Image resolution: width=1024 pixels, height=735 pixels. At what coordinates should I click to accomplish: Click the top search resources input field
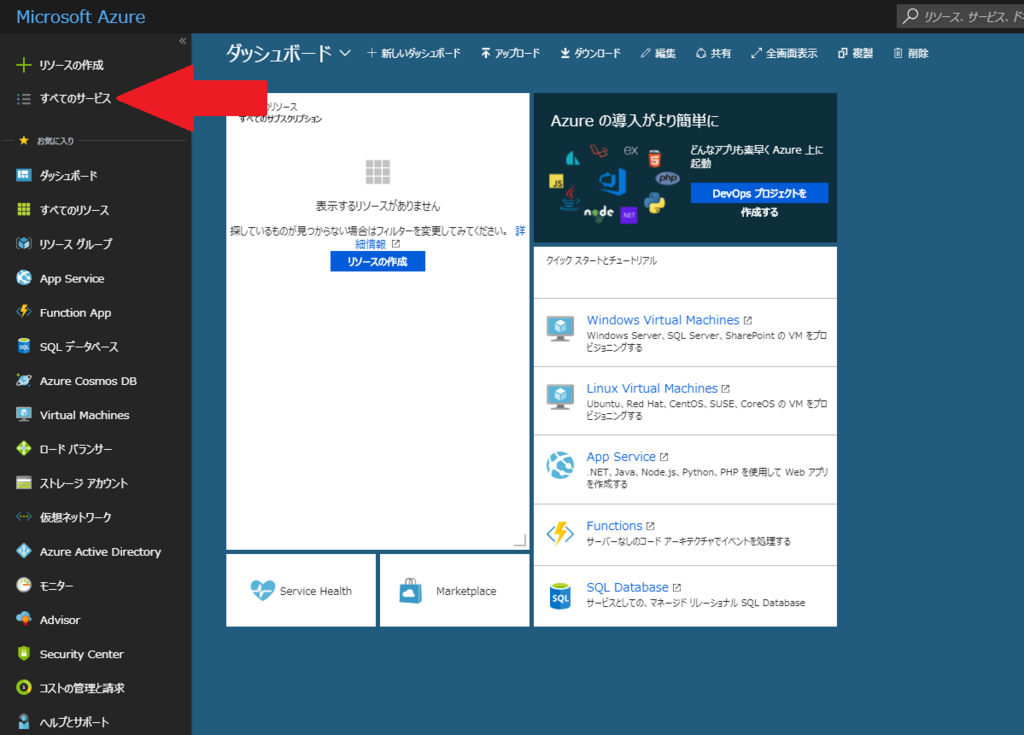pyautogui.click(x=961, y=16)
